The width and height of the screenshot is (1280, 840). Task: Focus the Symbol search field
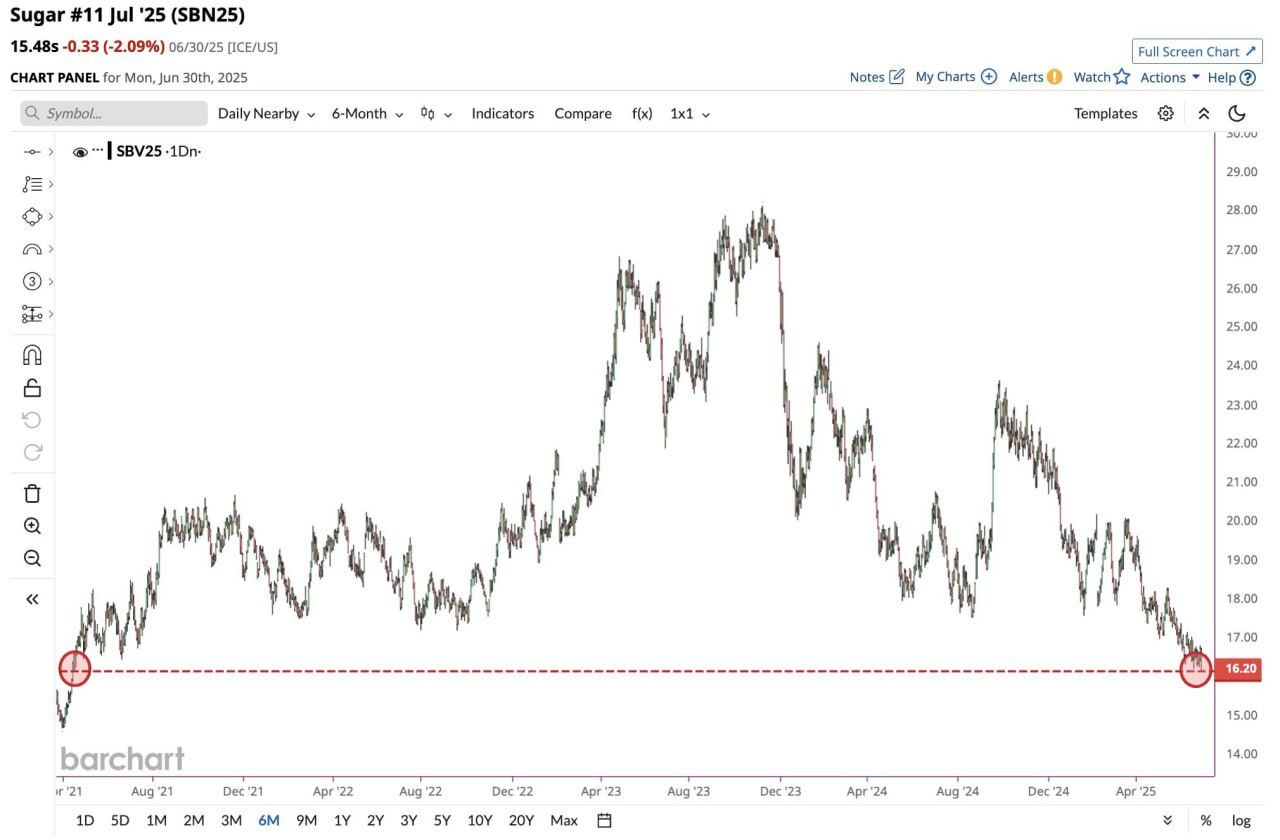pos(114,113)
